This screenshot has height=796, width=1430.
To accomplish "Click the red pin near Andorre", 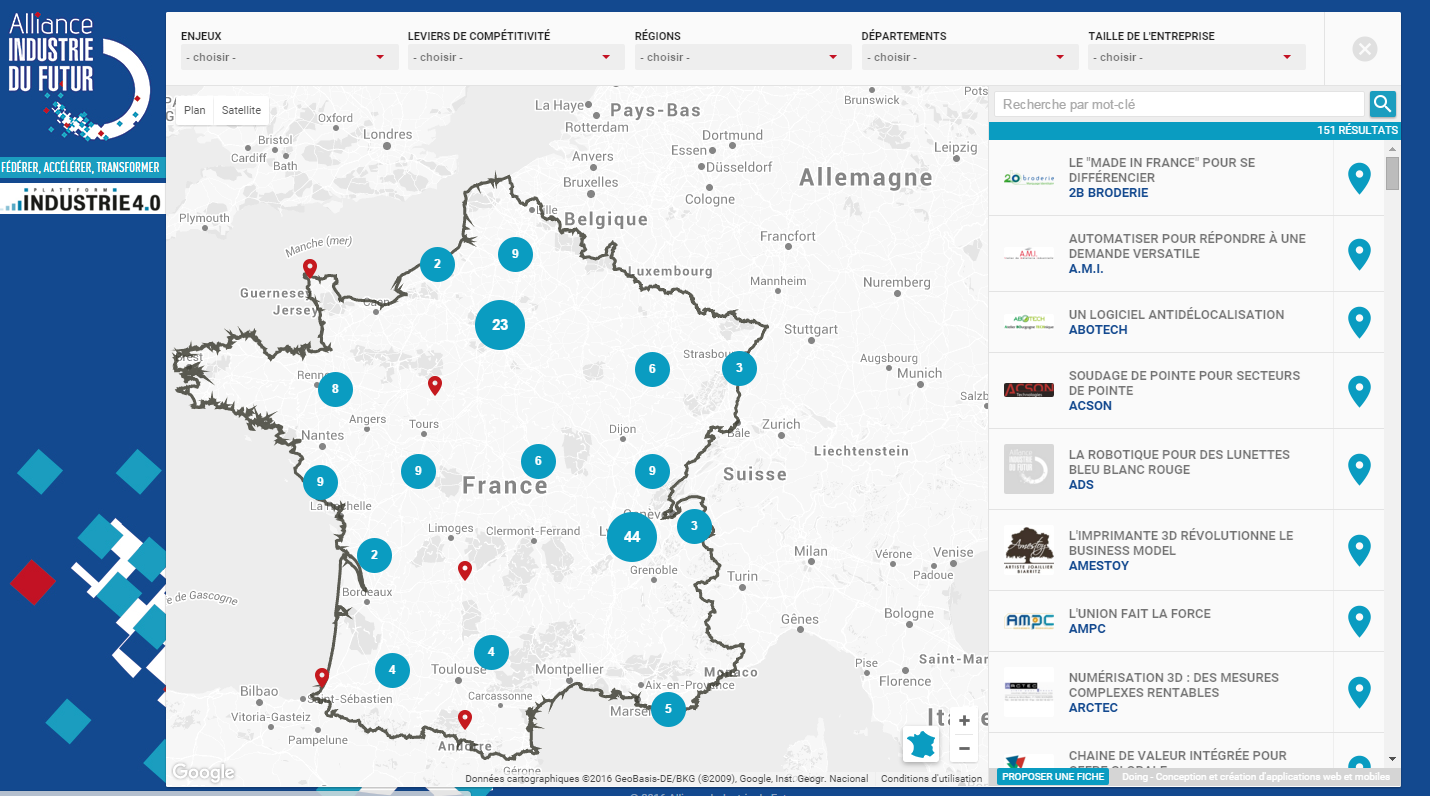I will pos(465,719).
